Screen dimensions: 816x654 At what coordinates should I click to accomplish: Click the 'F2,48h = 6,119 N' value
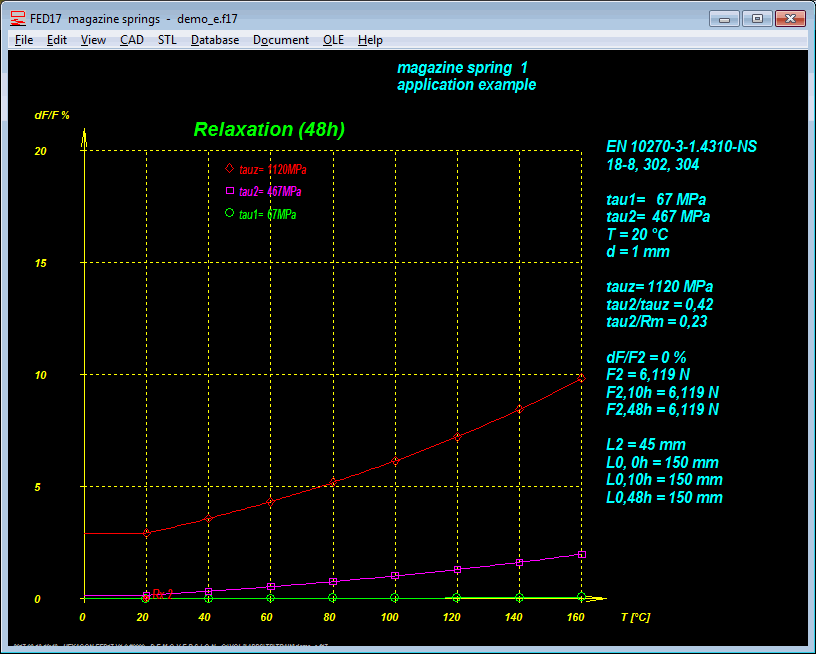point(662,409)
